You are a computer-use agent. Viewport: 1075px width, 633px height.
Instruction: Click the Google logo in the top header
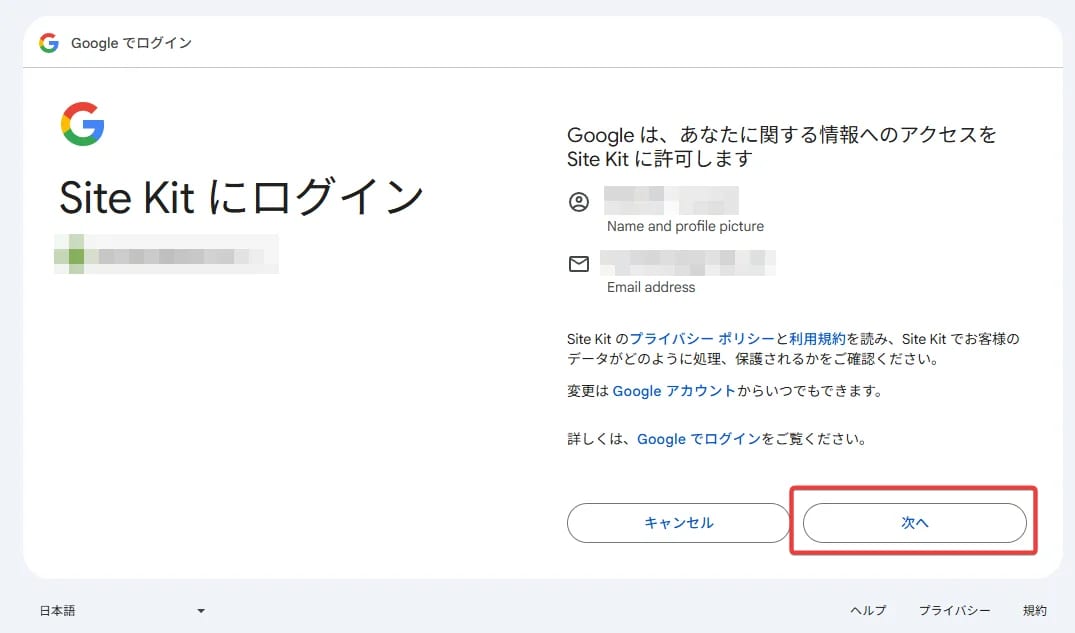pos(48,42)
